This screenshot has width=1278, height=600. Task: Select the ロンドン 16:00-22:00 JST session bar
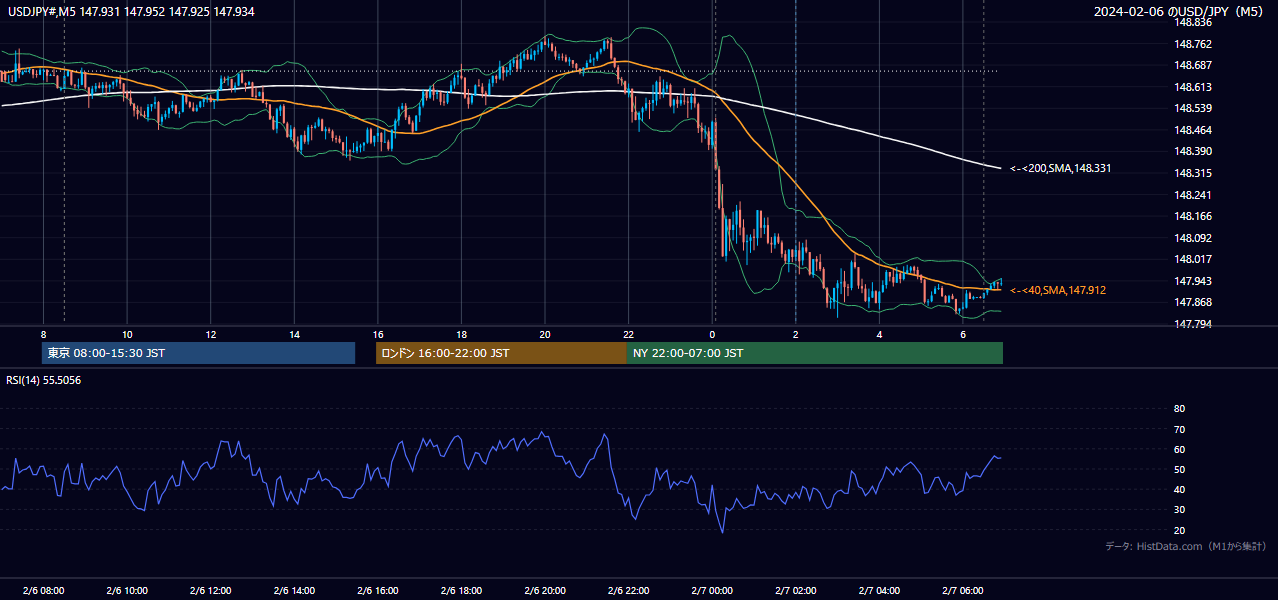coord(501,353)
